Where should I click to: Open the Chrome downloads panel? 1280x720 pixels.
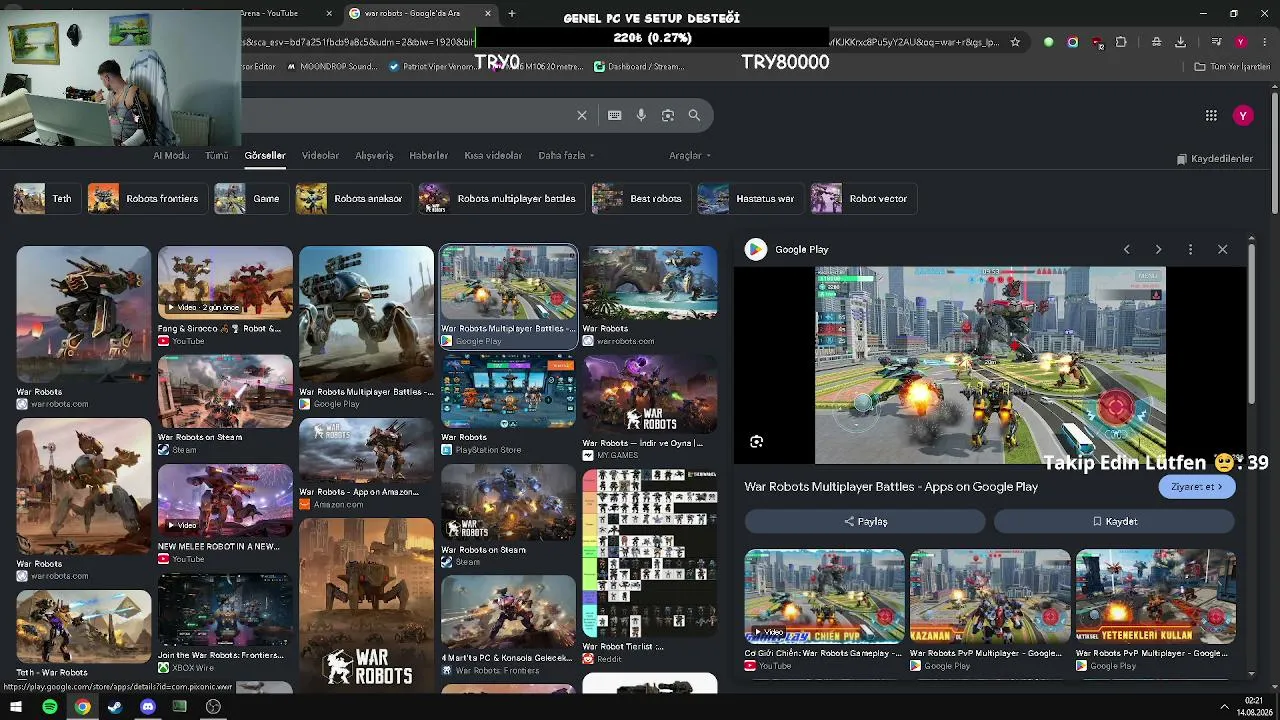tap(1180, 42)
